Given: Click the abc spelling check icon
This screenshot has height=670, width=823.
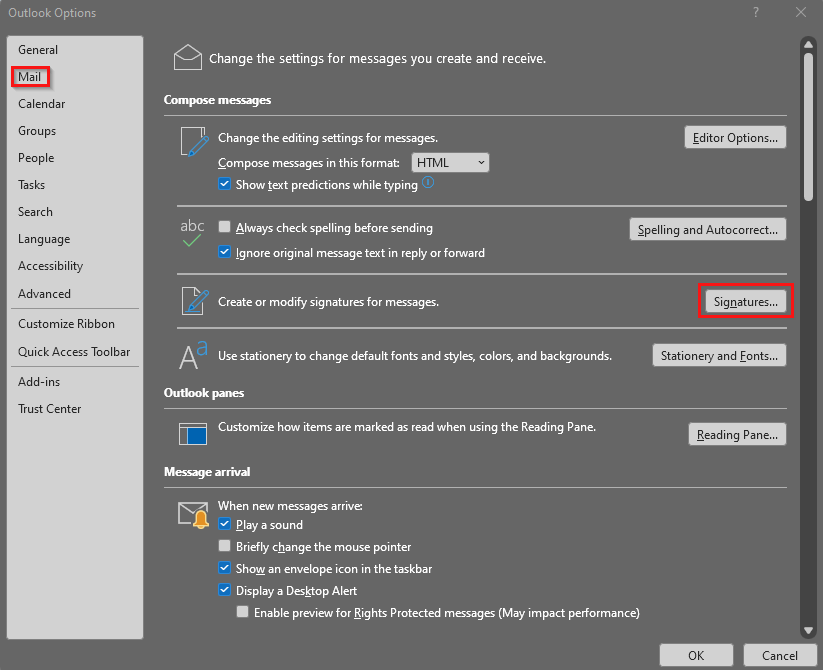Looking at the screenshot, I should (x=192, y=232).
